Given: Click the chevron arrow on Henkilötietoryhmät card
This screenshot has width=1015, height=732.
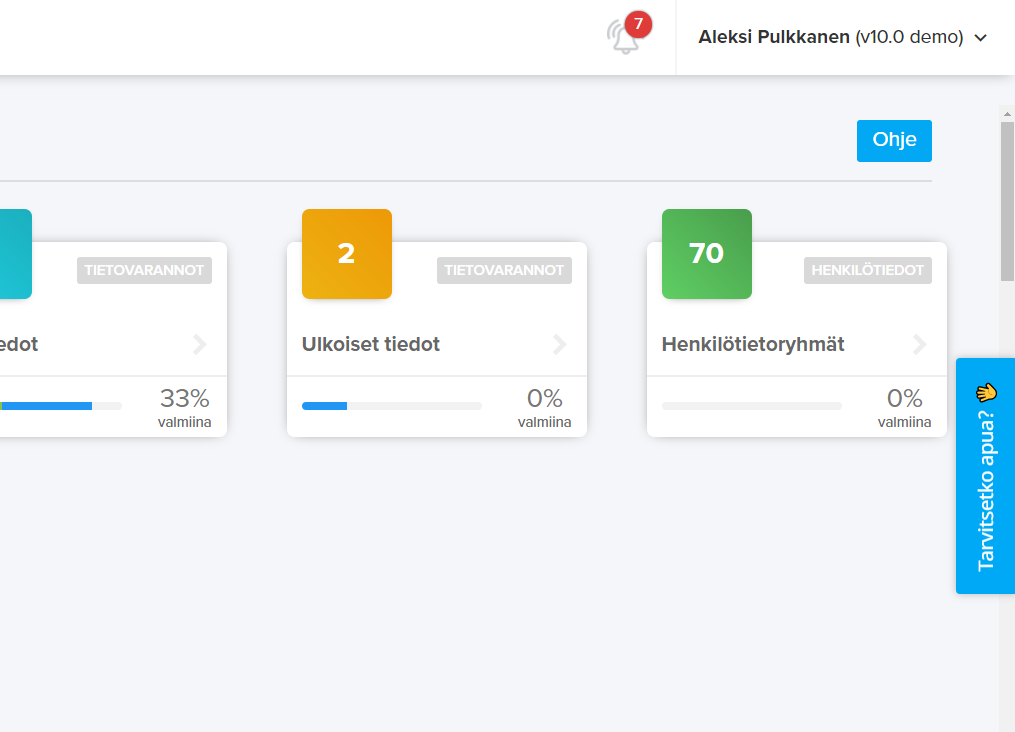Looking at the screenshot, I should (x=919, y=344).
